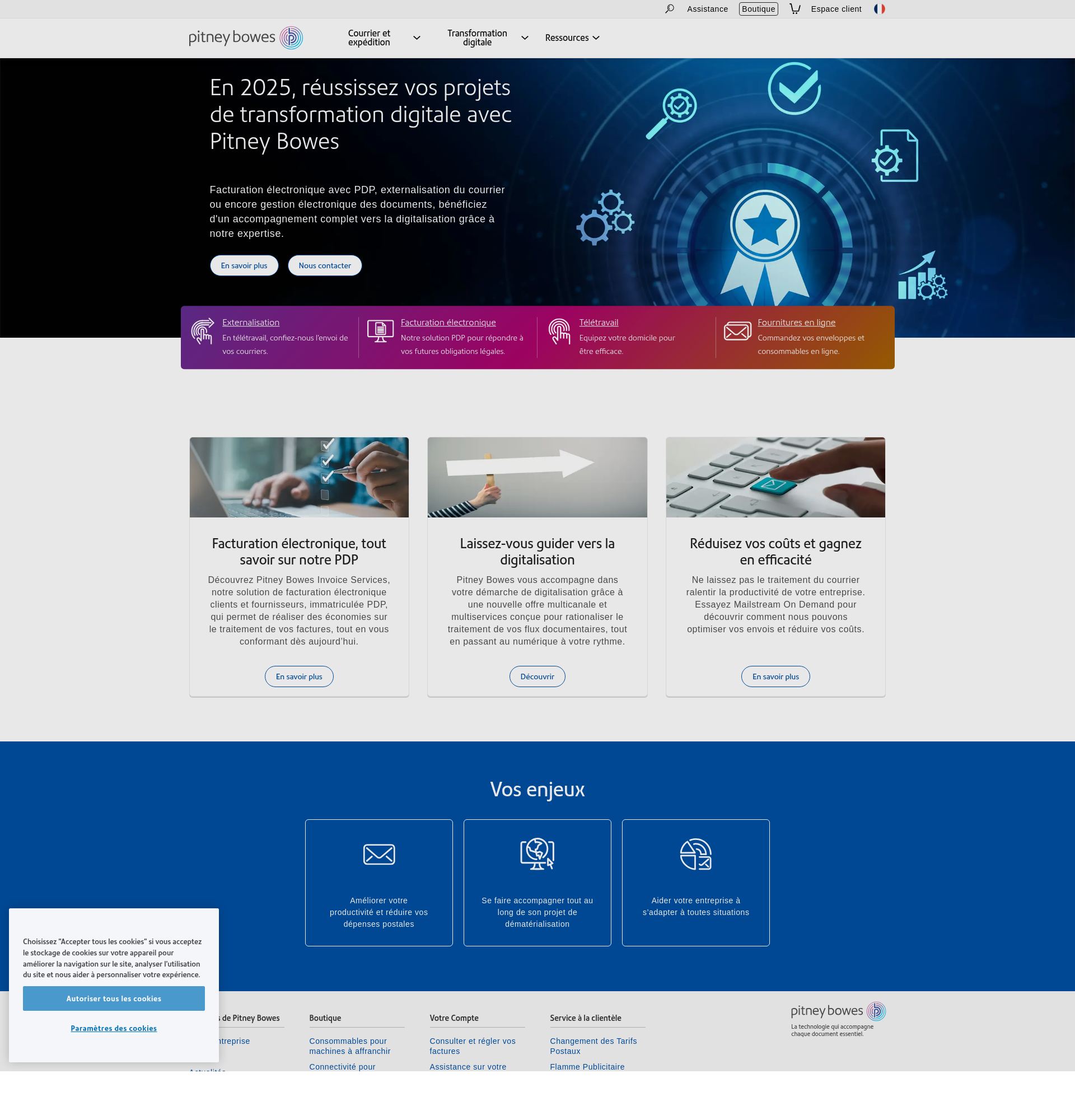Image resolution: width=1075 pixels, height=1120 pixels.
Task: Click the Pitney Bowes header logo
Action: 246,38
